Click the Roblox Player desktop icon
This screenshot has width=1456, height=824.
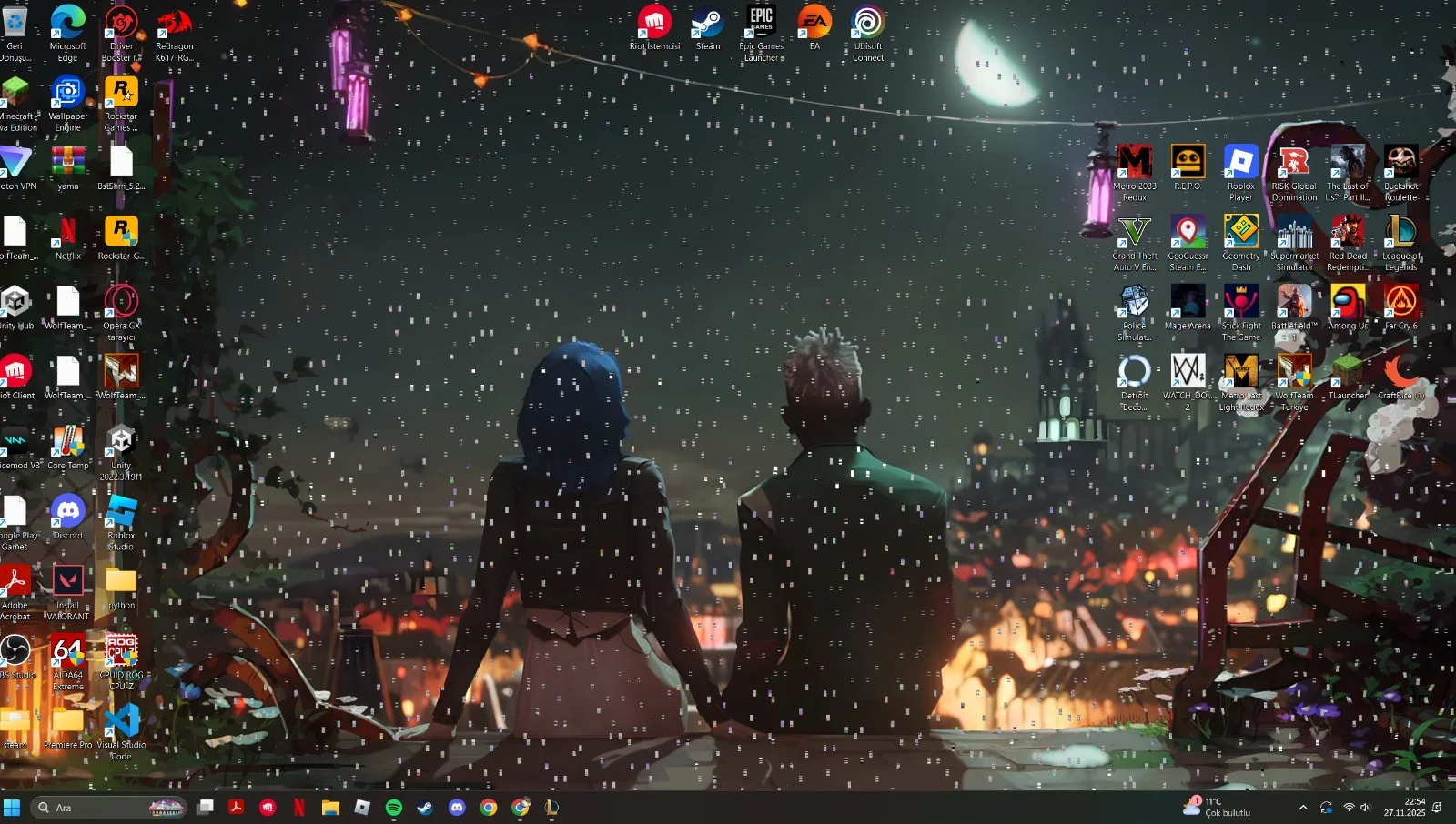[1241, 173]
